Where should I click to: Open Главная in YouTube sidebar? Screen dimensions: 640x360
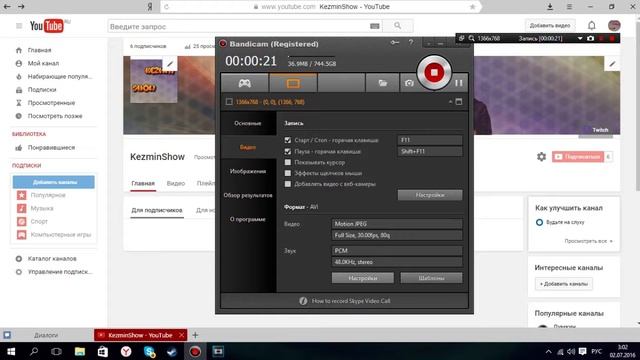point(40,50)
